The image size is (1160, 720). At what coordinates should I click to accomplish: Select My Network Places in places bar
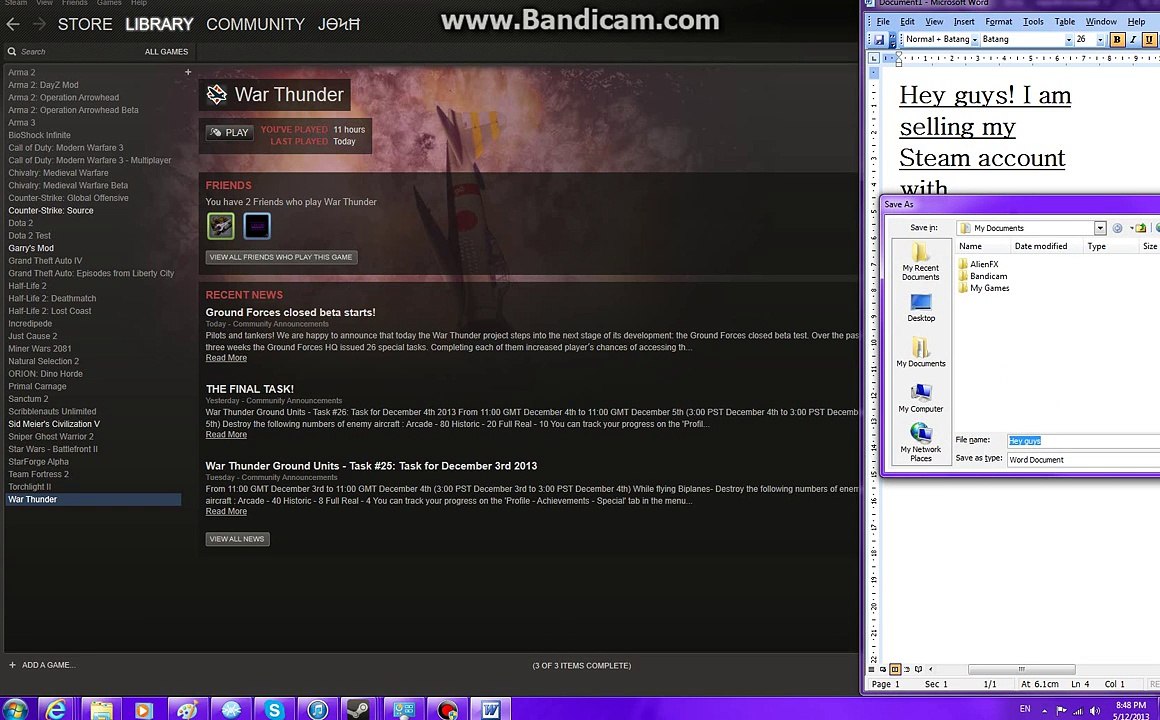point(921,443)
